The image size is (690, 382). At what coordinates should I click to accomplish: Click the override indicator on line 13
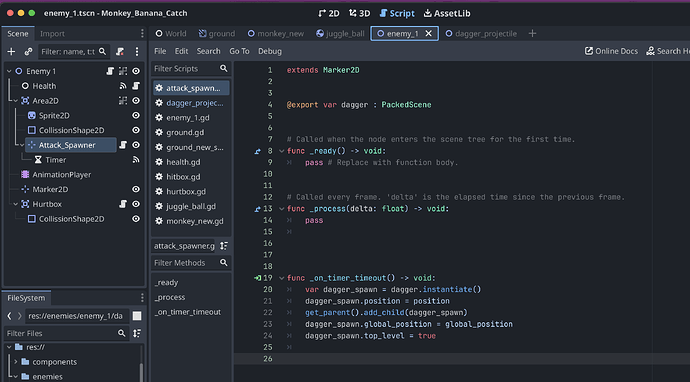click(x=257, y=209)
